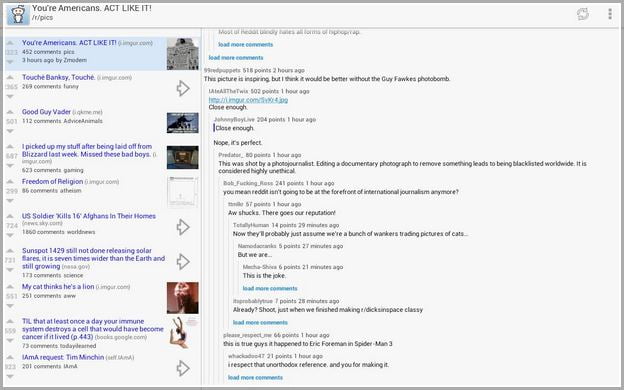This screenshot has height=390, width=624.
Task: Open the 'Good Guy Vader' post title
Action: click(46, 112)
